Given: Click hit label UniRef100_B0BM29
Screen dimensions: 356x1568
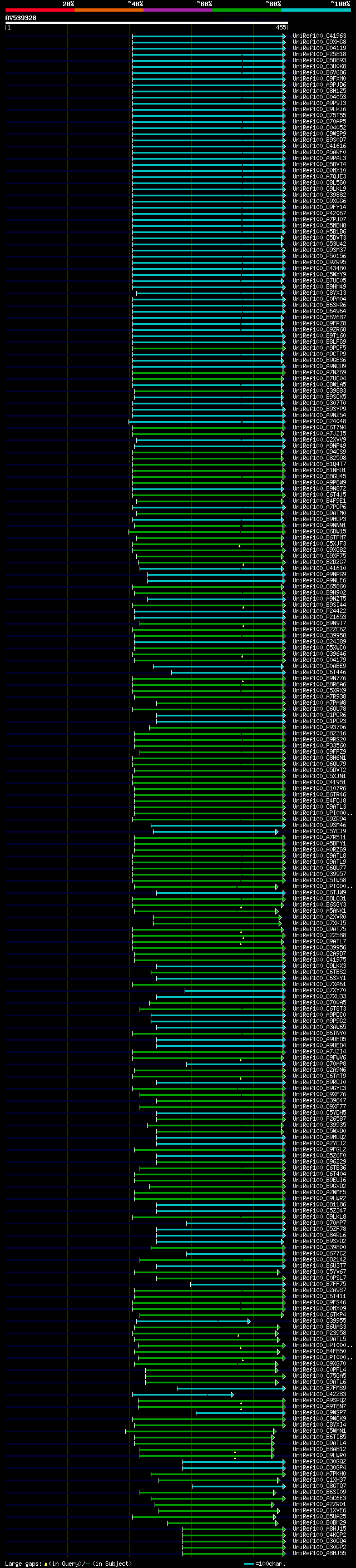Looking at the screenshot, I should click(x=319, y=1522).
